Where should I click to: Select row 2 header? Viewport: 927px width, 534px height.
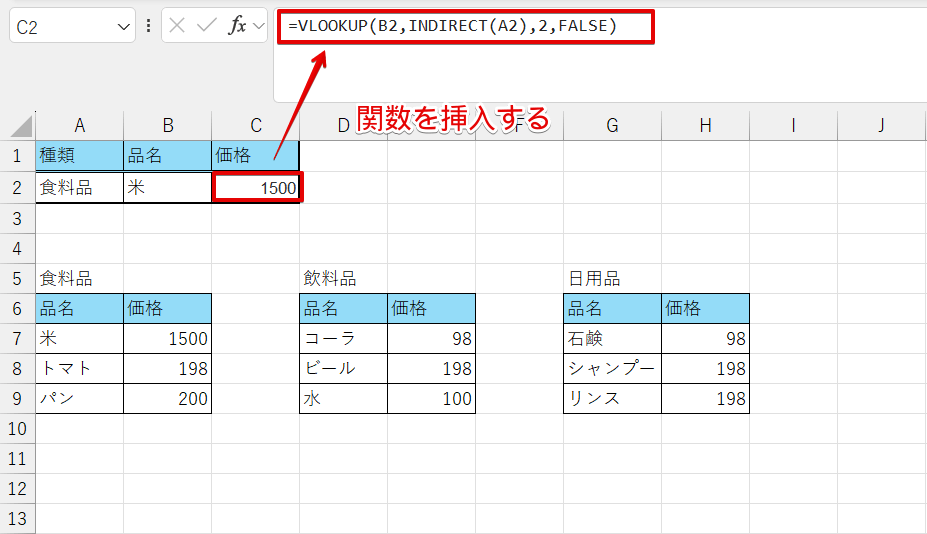point(17,187)
